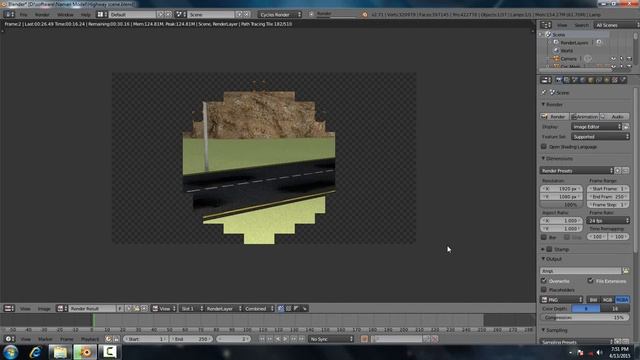Toggle Camera renderability icon in outliner
The image size is (640, 360).
click(629, 59)
